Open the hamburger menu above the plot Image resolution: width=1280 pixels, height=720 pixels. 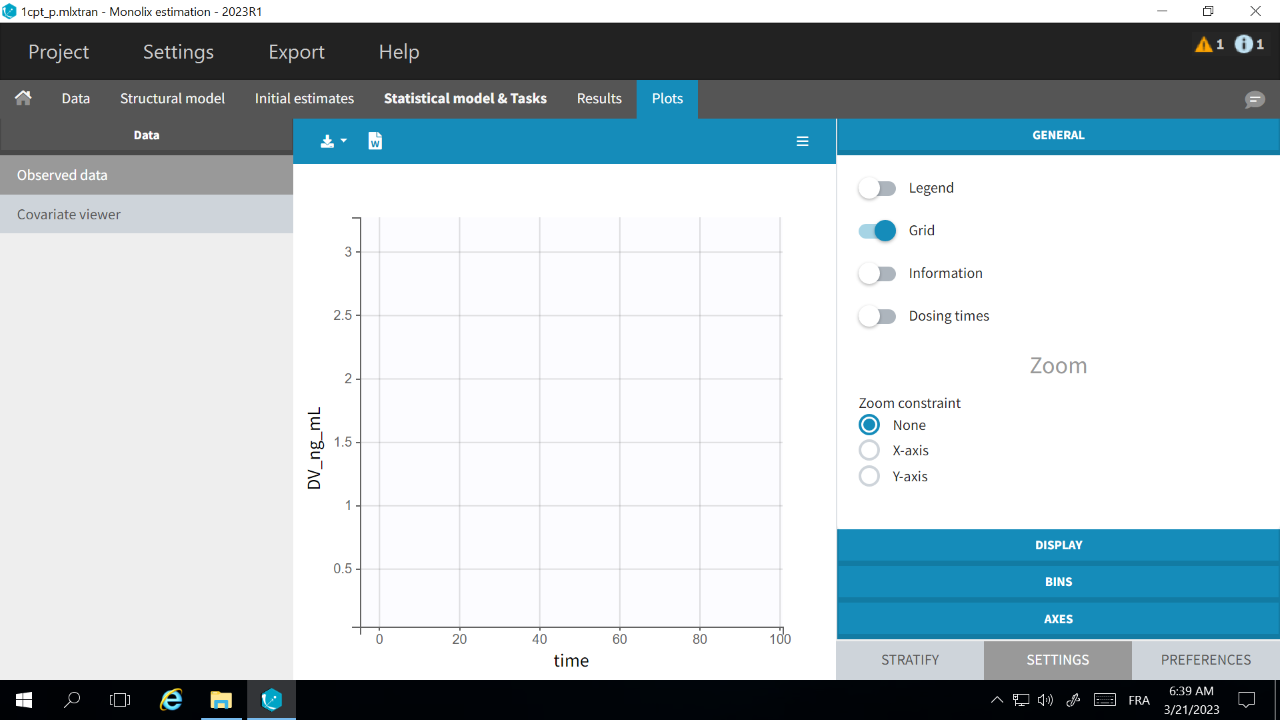tap(802, 141)
